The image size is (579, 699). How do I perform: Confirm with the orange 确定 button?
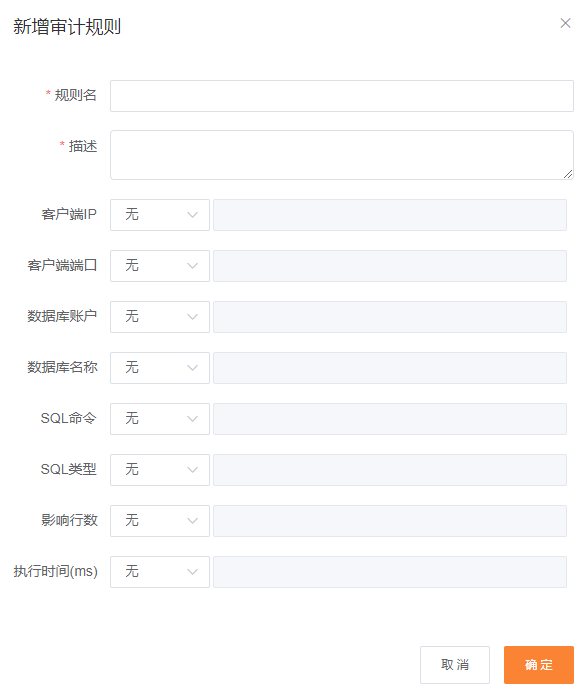[x=538, y=665]
